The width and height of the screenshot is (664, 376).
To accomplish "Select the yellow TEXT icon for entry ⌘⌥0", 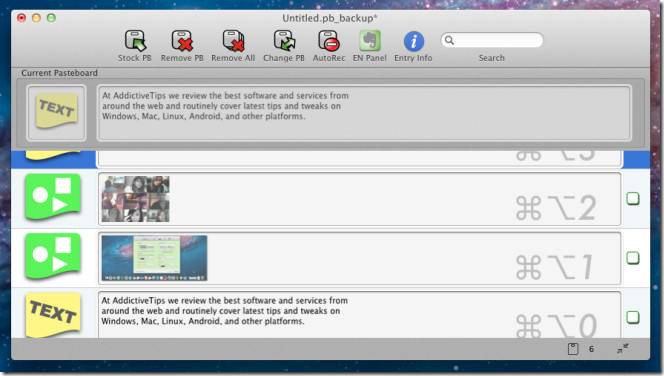I will (x=53, y=315).
